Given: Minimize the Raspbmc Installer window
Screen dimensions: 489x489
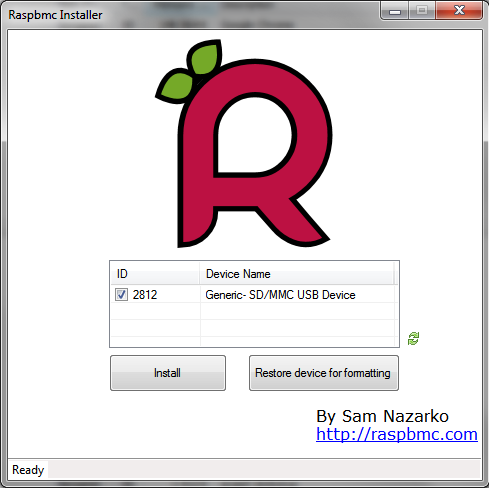Looking at the screenshot, I should (x=395, y=12).
